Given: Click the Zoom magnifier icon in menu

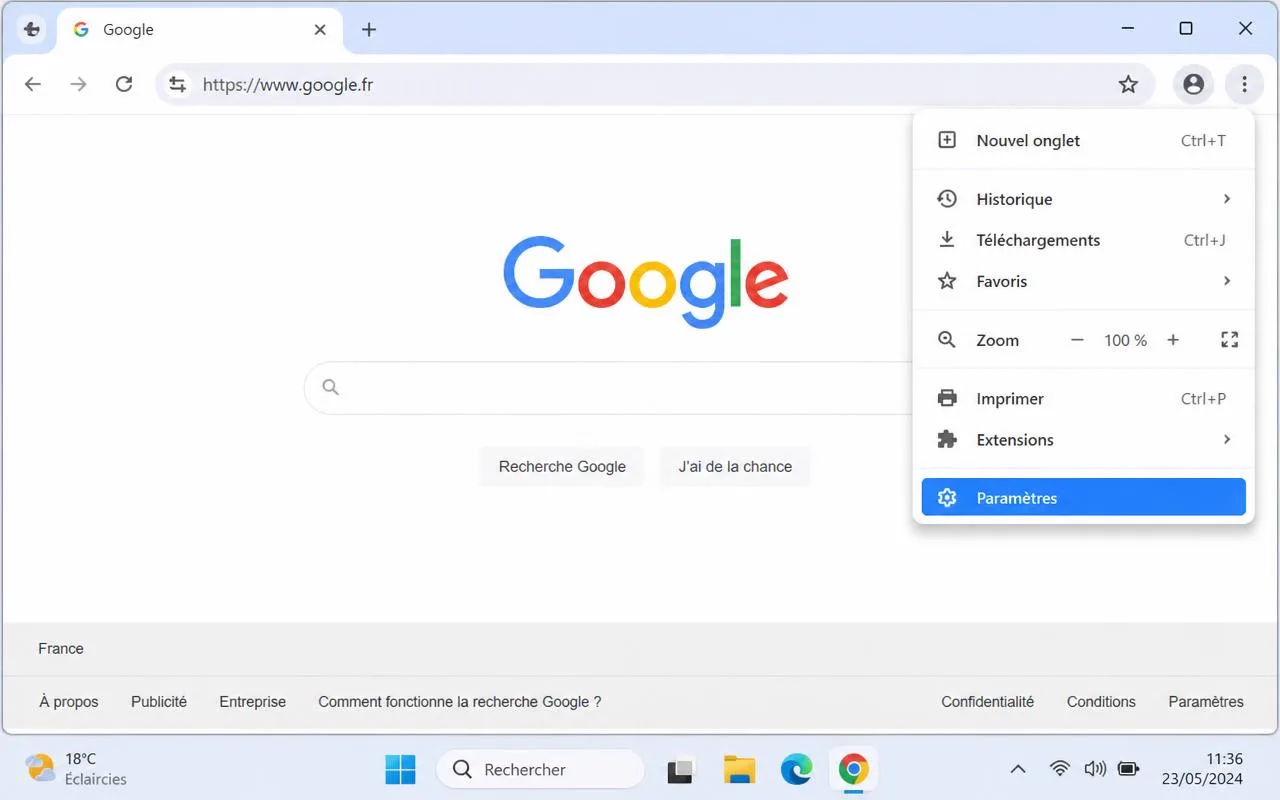Looking at the screenshot, I should pos(946,340).
